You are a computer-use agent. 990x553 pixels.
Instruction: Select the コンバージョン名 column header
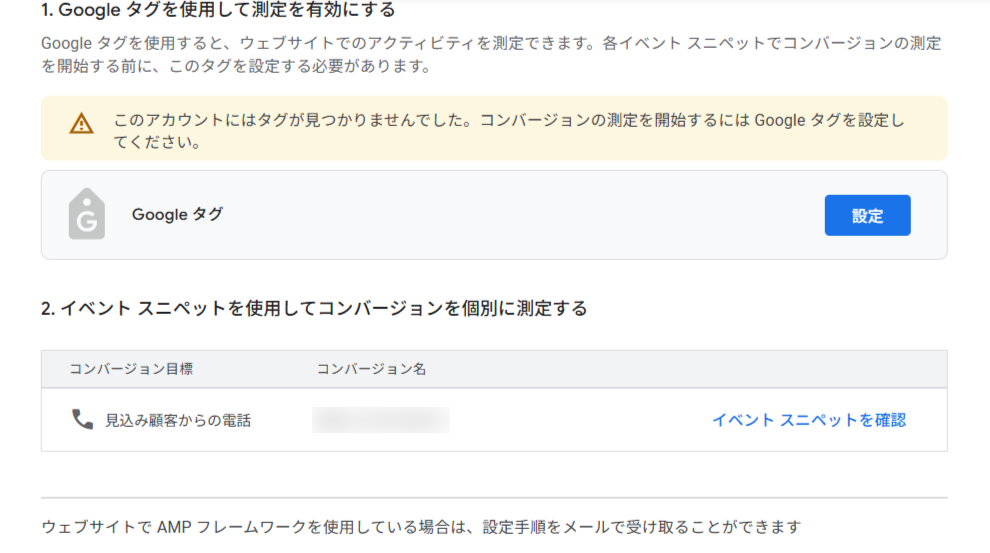371,369
